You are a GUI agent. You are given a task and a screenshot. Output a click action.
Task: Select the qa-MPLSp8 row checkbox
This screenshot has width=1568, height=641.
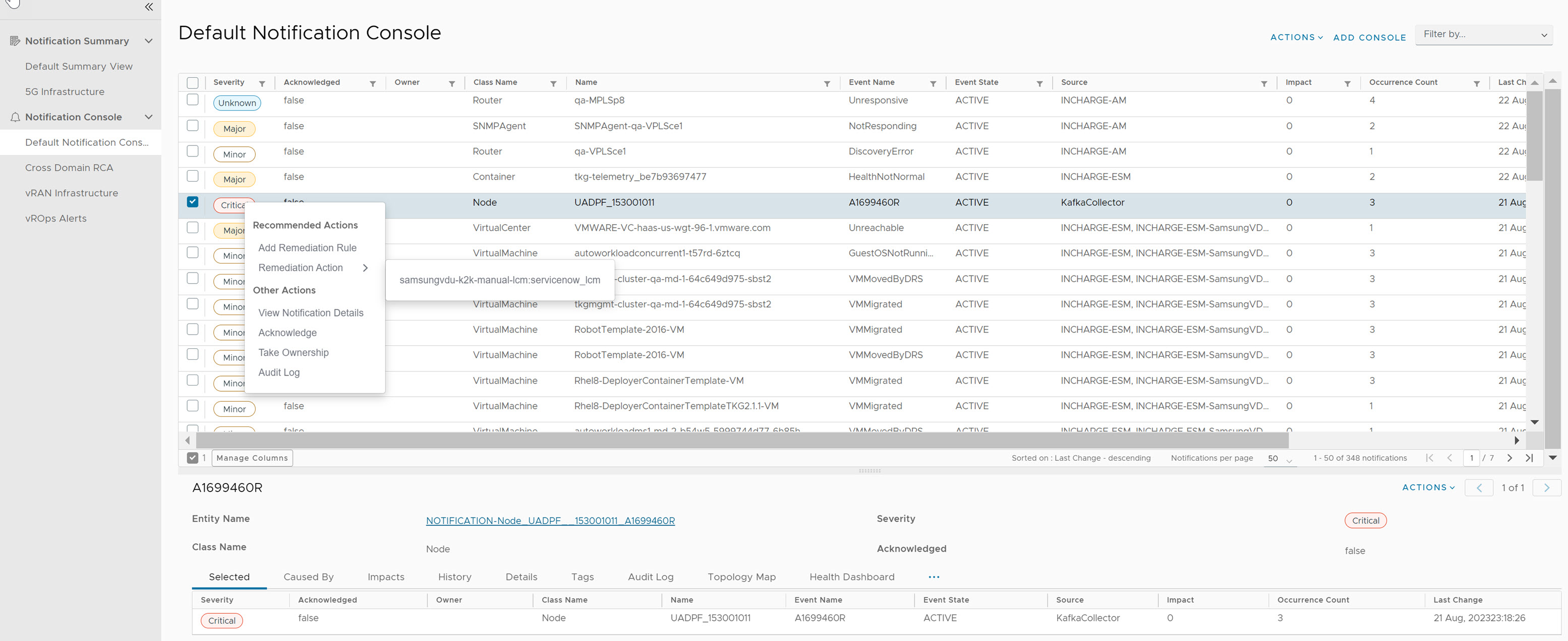193,100
